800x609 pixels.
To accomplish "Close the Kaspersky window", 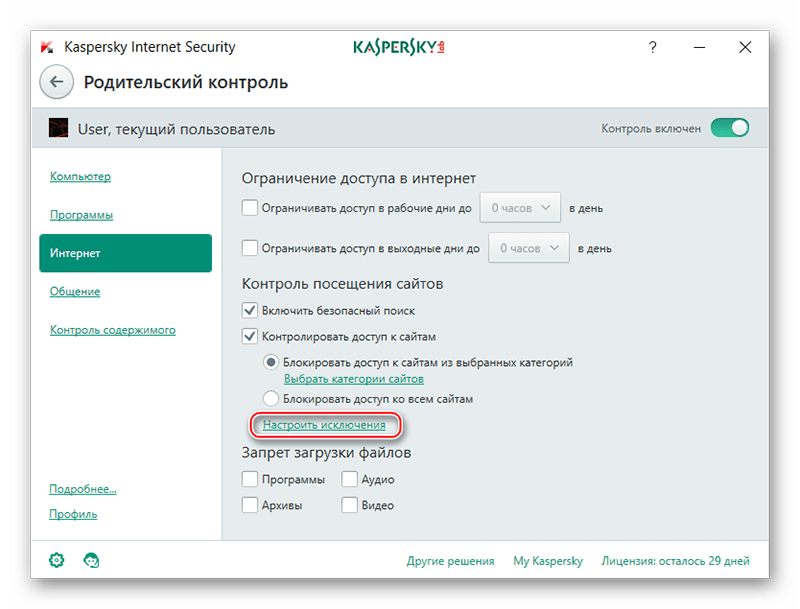I will (745, 47).
